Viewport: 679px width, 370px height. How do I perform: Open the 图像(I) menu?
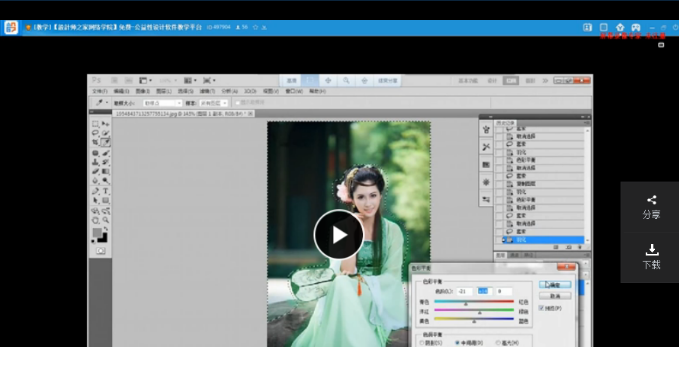coord(142,91)
